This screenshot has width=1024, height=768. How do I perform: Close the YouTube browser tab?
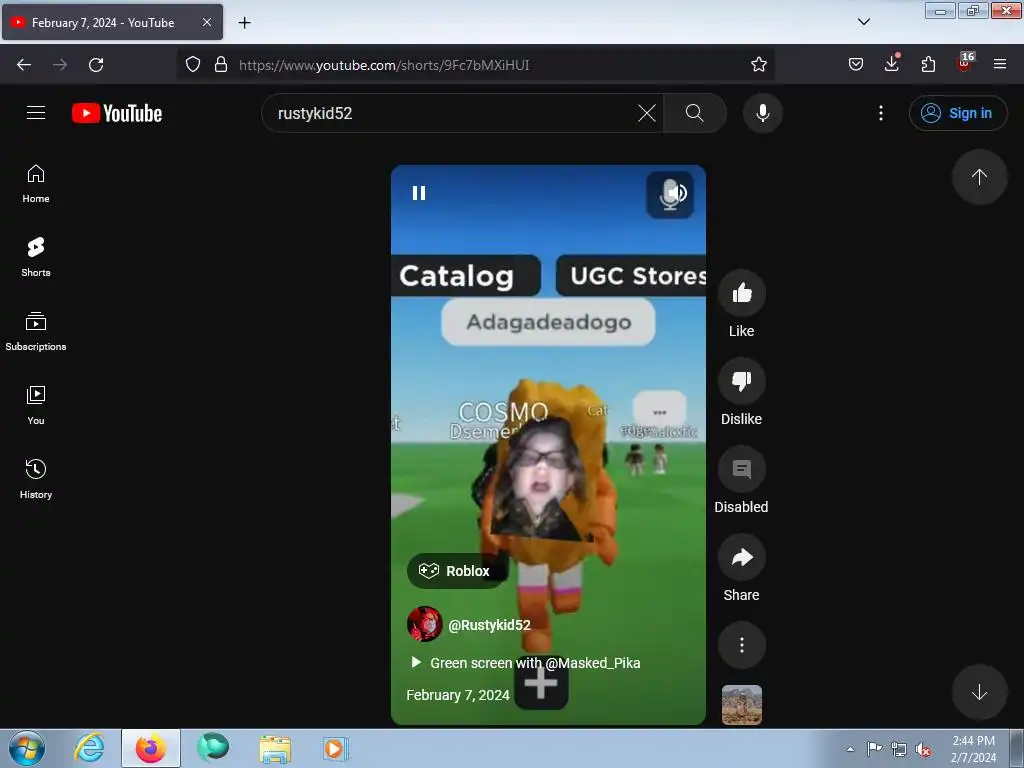pos(206,22)
